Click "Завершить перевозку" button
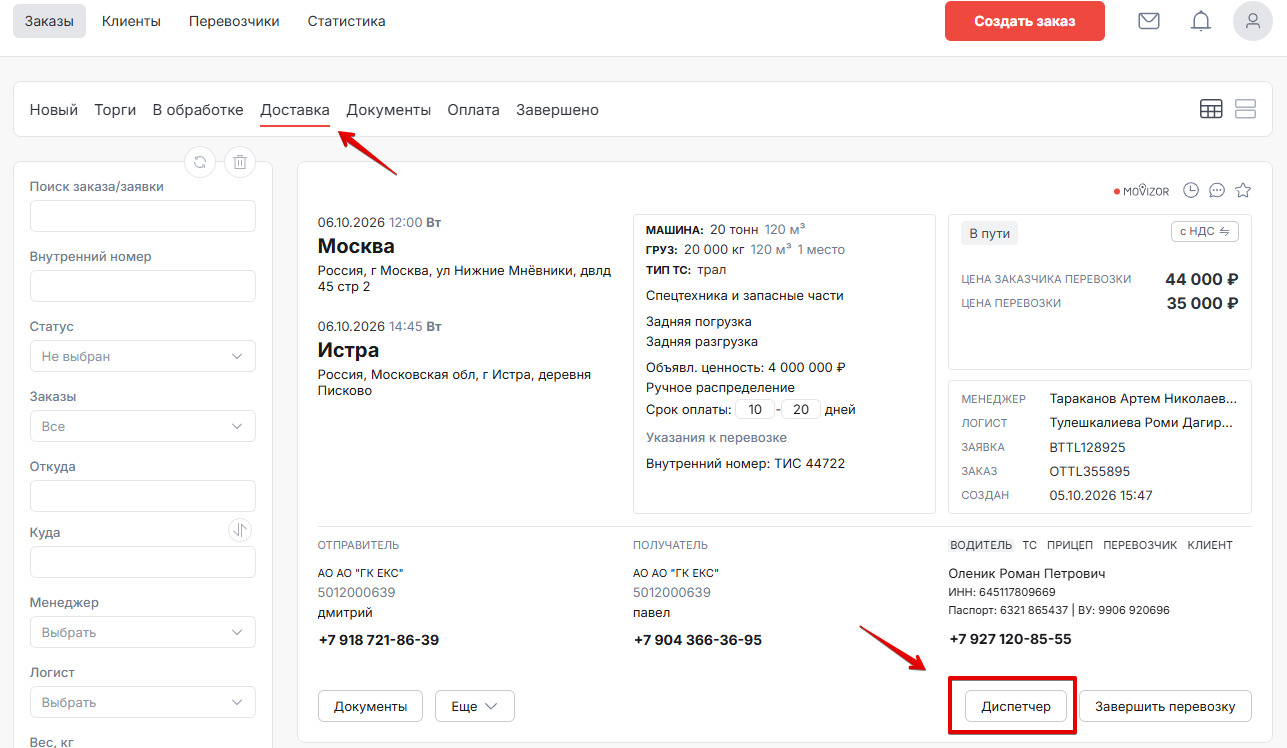 tap(1165, 706)
